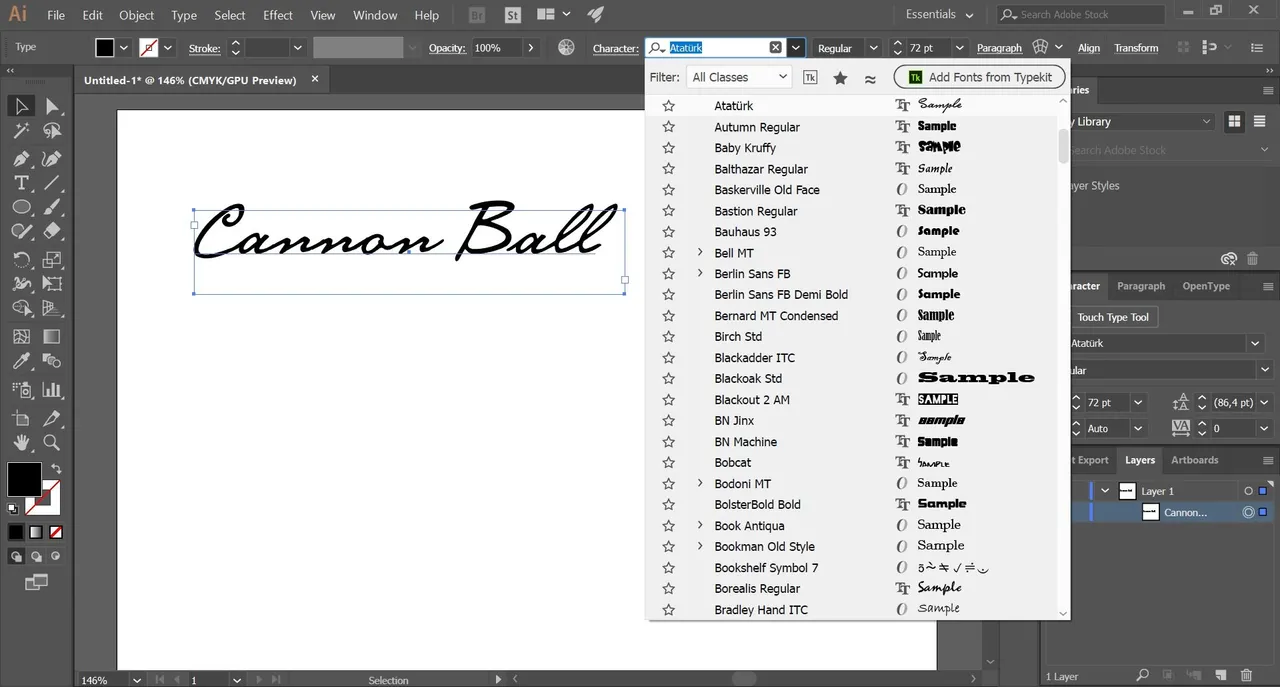Viewport: 1280px width, 687px height.
Task: Select the Pen tool
Action: pyautogui.click(x=21, y=158)
